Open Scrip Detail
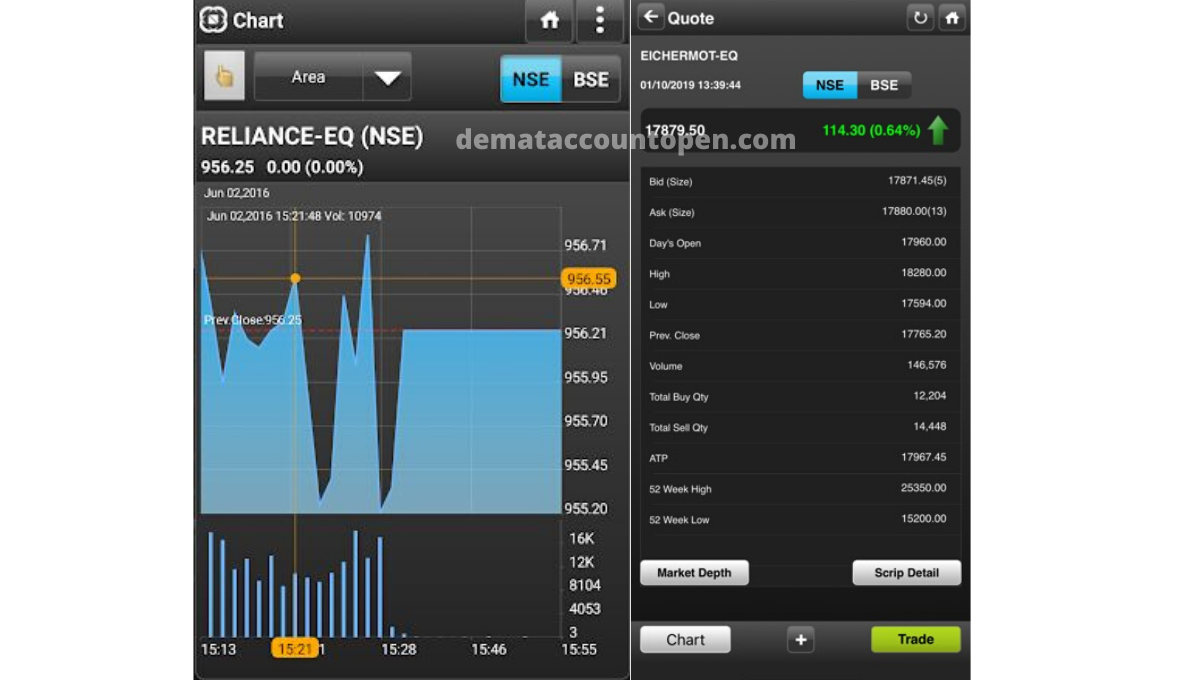The width and height of the screenshot is (1200, 680). click(x=906, y=573)
